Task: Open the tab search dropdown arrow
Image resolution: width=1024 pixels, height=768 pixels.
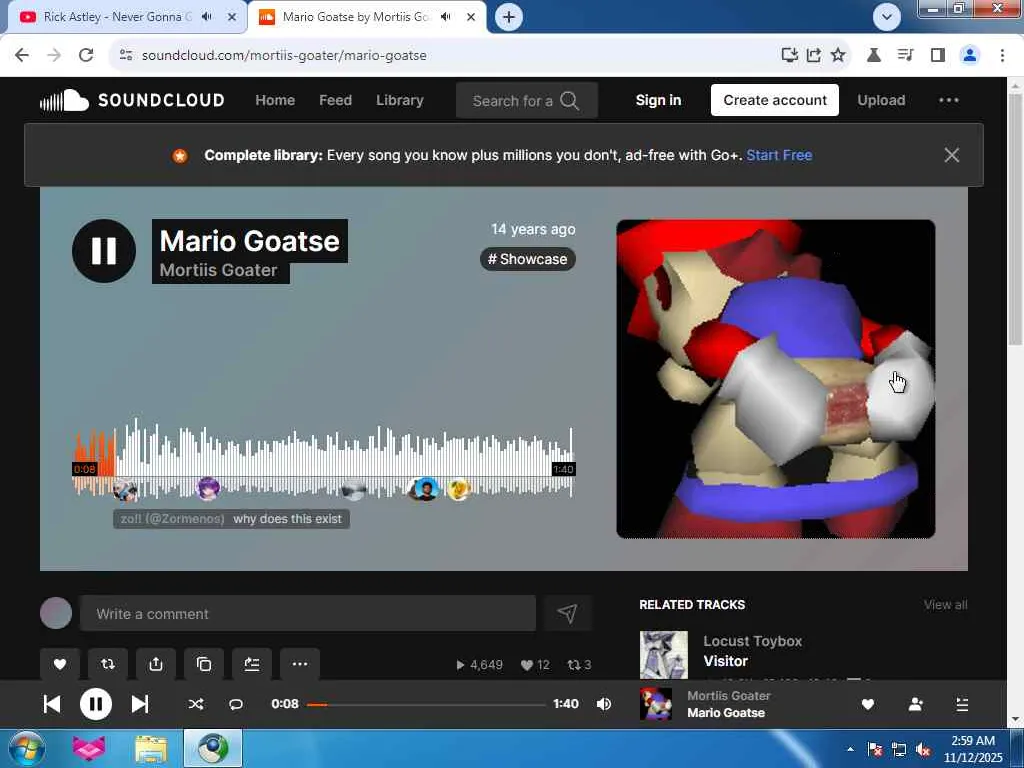Action: point(886,17)
